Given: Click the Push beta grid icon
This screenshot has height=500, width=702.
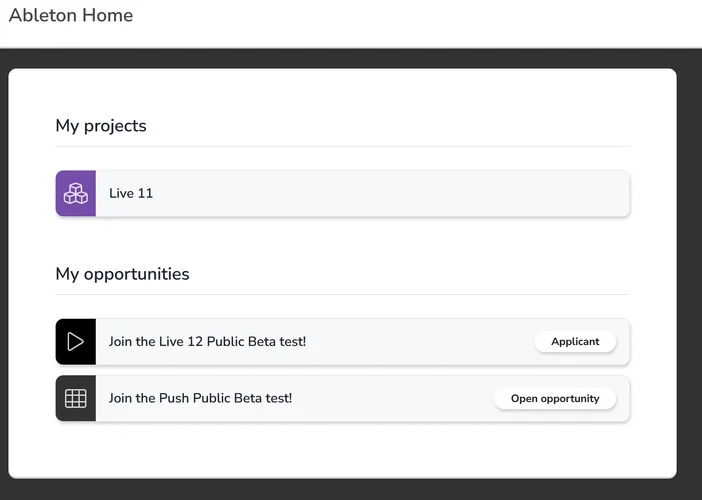Looking at the screenshot, I should click(76, 398).
